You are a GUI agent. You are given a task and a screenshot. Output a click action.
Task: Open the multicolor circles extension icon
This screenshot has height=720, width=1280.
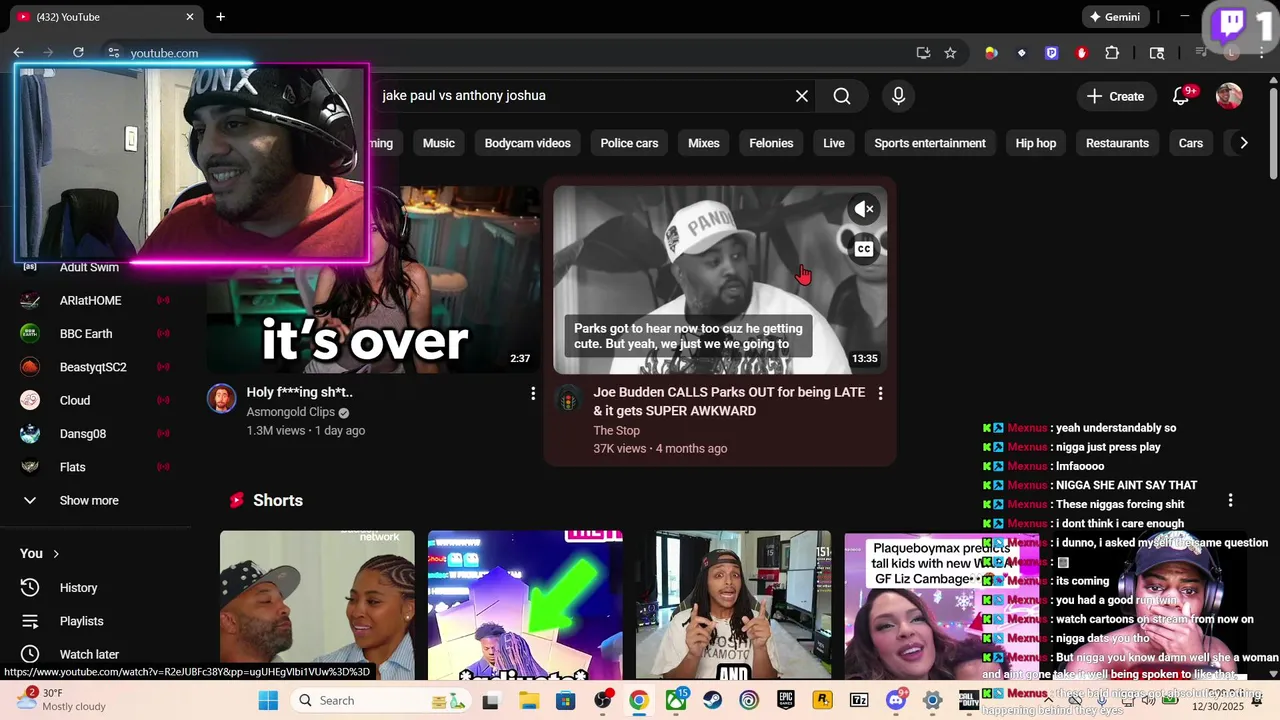[x=991, y=53]
